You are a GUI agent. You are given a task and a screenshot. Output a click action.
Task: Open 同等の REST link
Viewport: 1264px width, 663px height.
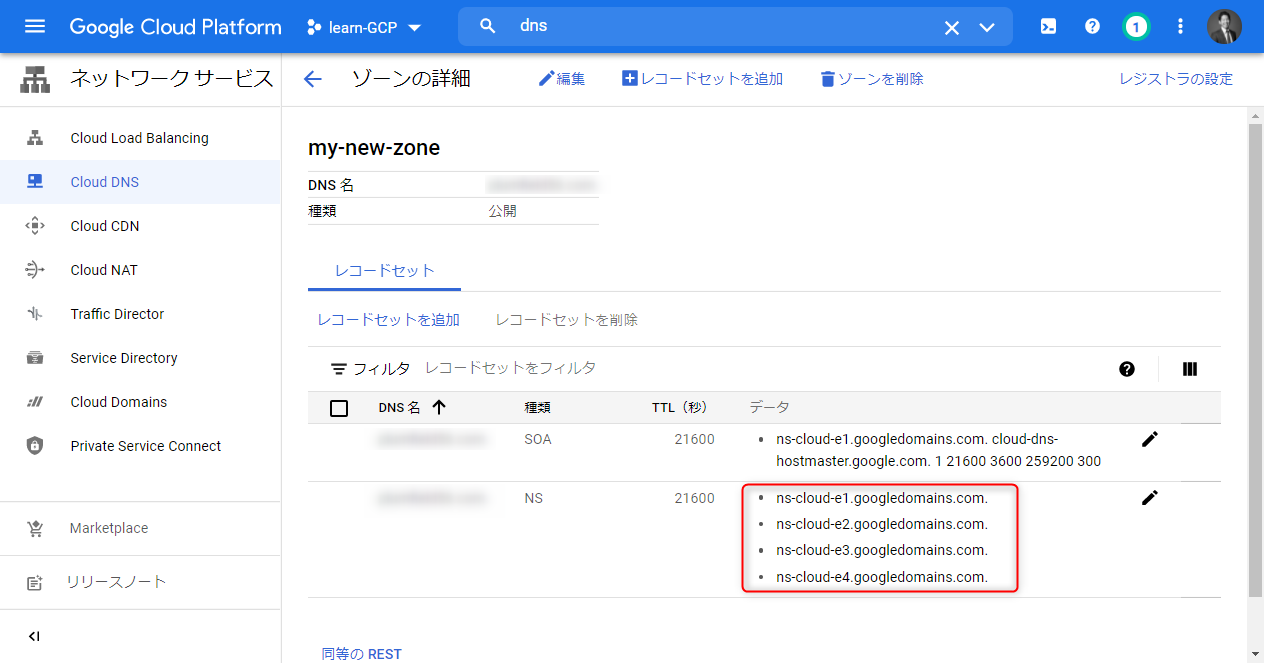[x=362, y=654]
